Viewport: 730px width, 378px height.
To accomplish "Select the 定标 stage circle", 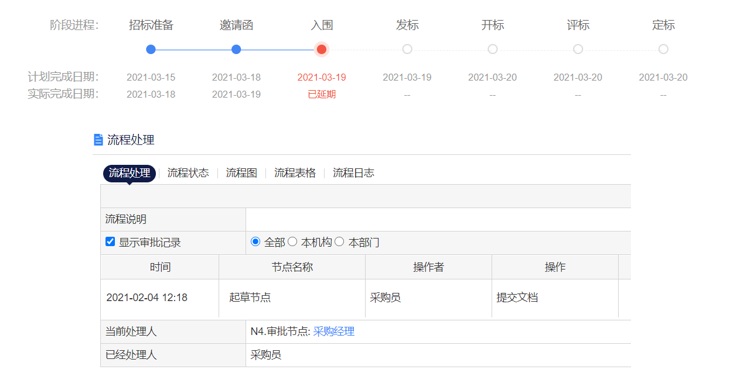I will [663, 49].
